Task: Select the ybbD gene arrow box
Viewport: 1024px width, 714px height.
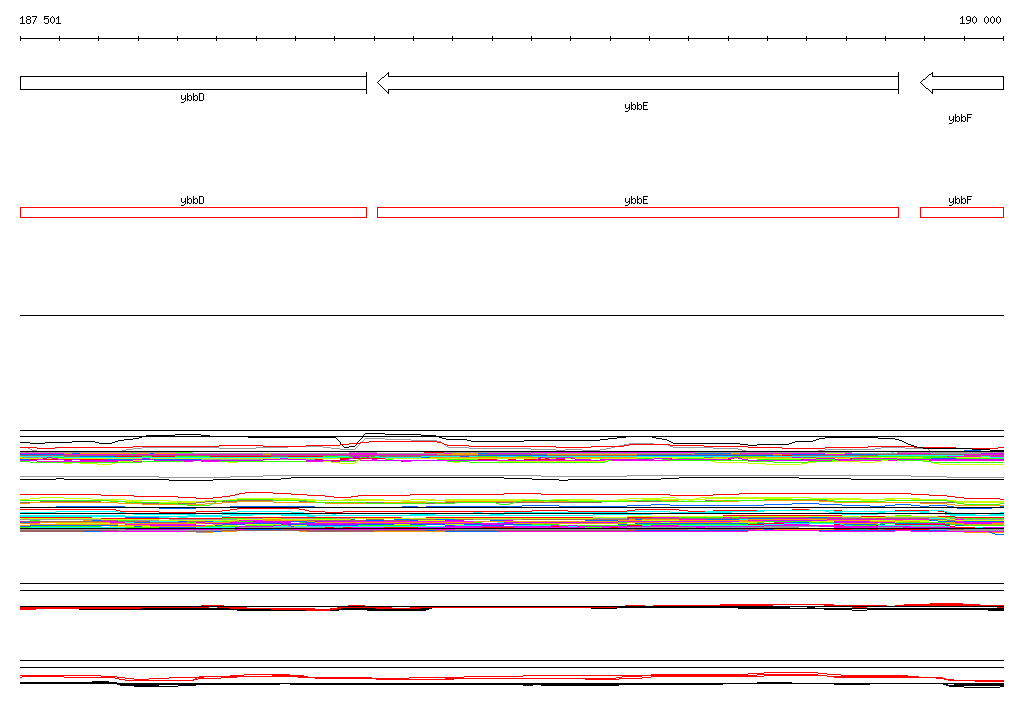Action: tap(193, 83)
